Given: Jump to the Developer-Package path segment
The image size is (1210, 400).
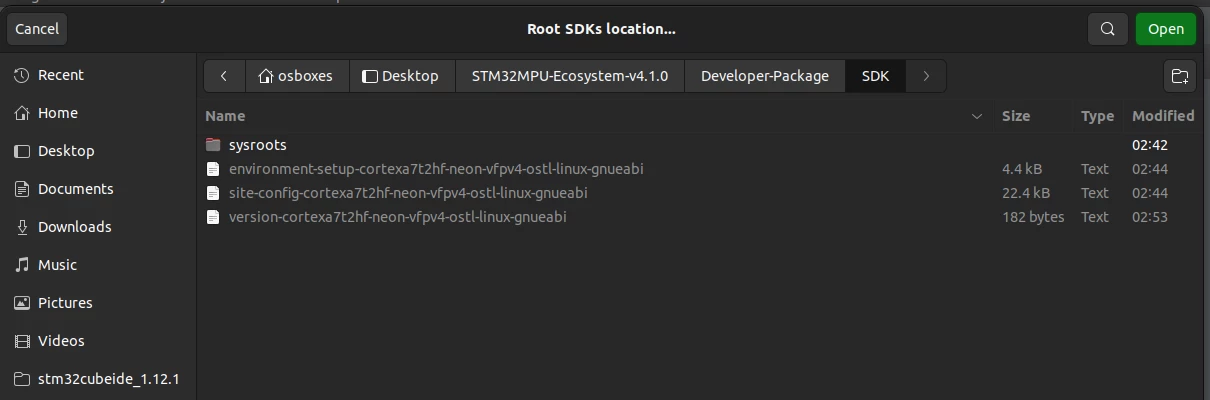Looking at the screenshot, I should click(x=765, y=76).
